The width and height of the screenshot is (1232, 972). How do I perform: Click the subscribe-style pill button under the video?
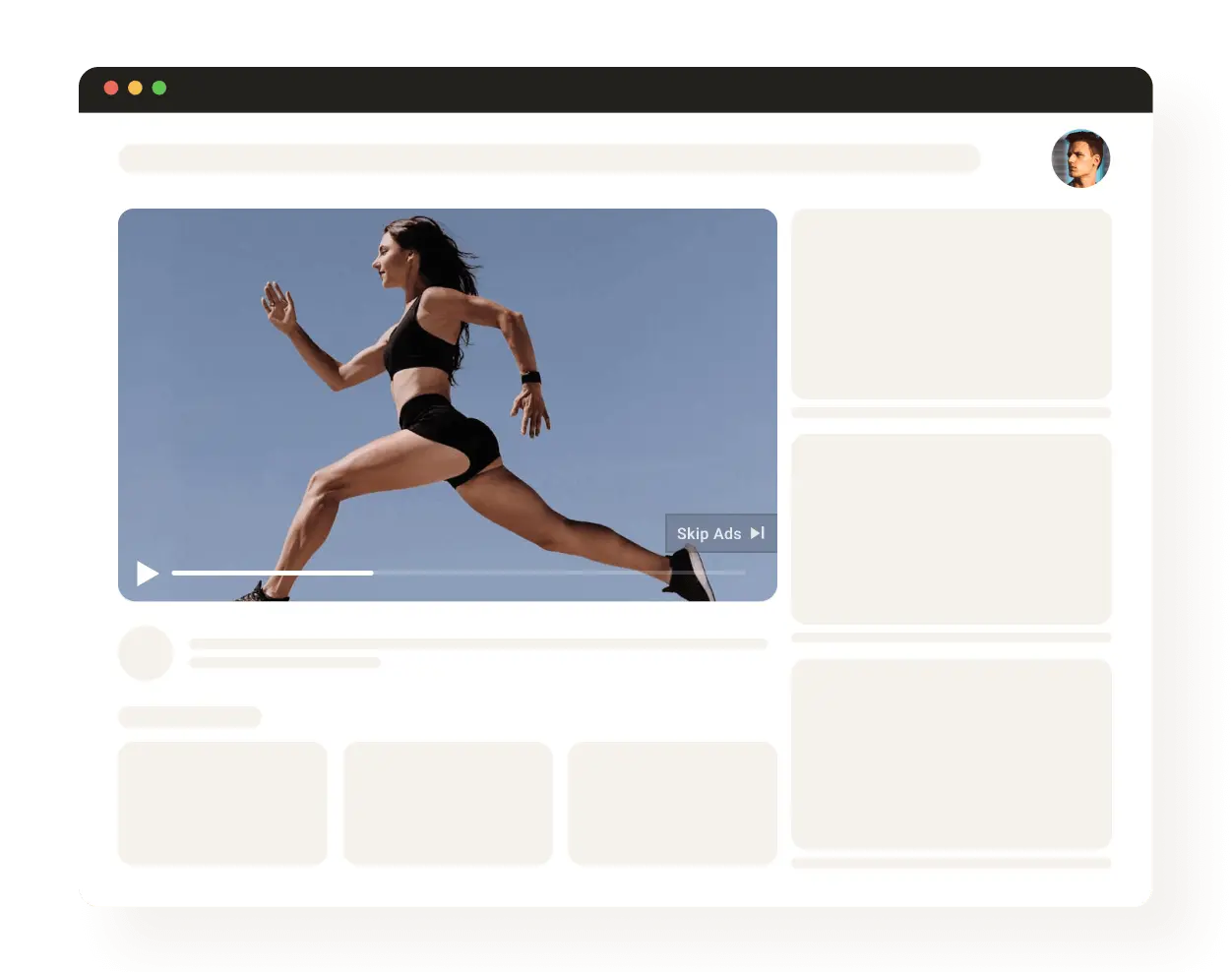pyautogui.click(x=190, y=717)
